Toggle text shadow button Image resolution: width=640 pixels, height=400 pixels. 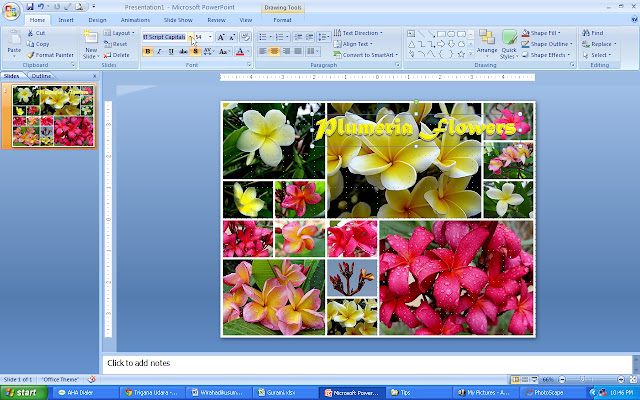pyautogui.click(x=196, y=51)
